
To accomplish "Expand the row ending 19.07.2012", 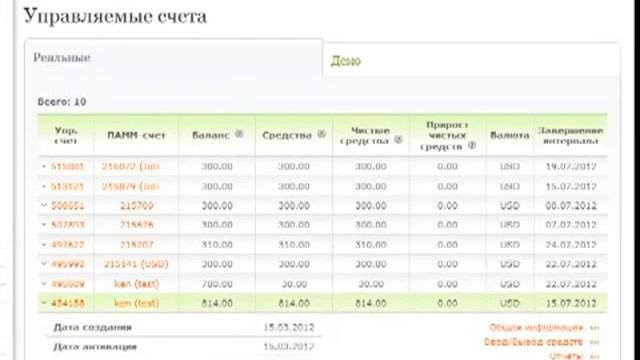I will 44,166.
